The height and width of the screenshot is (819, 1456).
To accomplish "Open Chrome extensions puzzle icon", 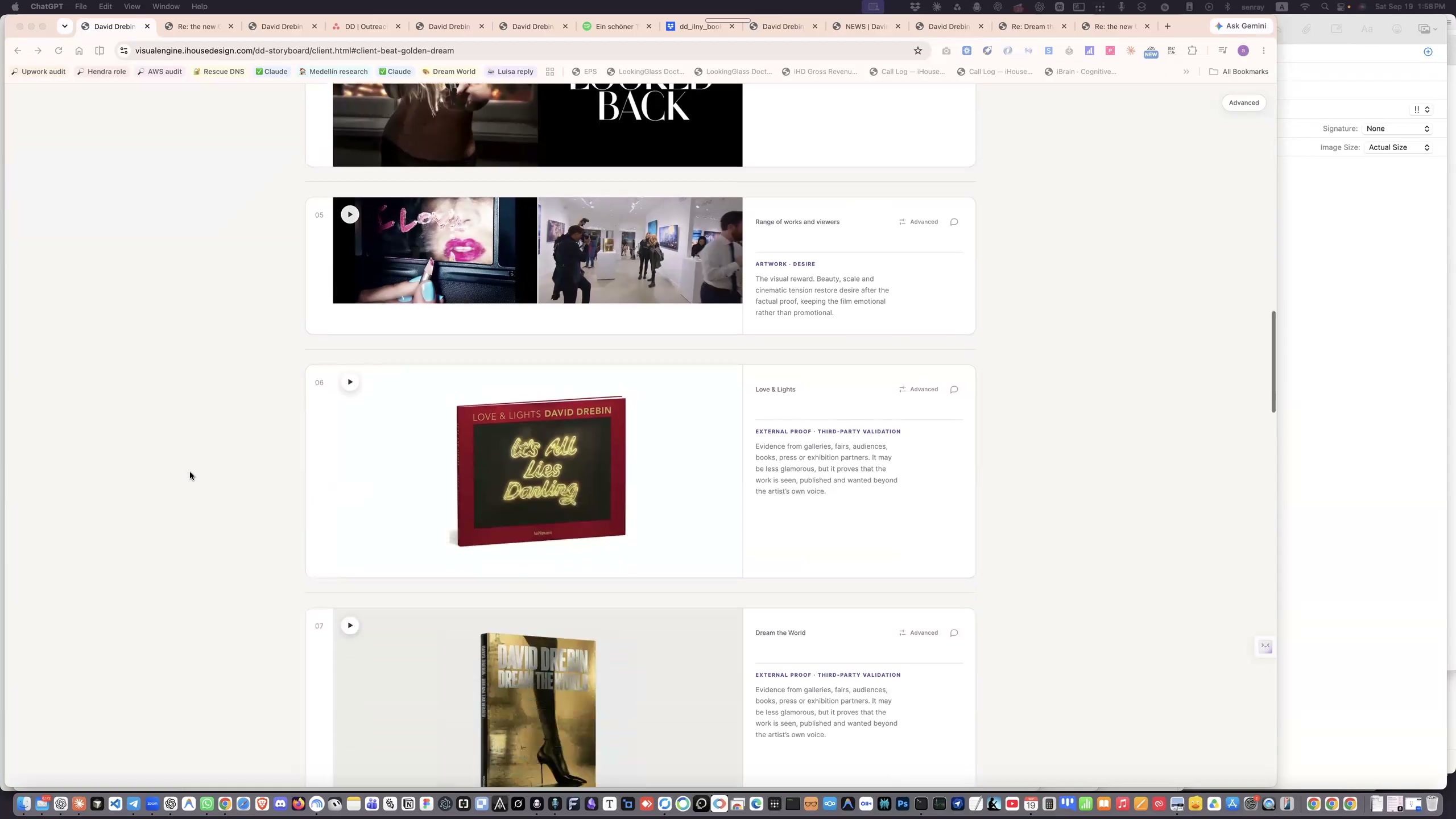I will [1192, 51].
